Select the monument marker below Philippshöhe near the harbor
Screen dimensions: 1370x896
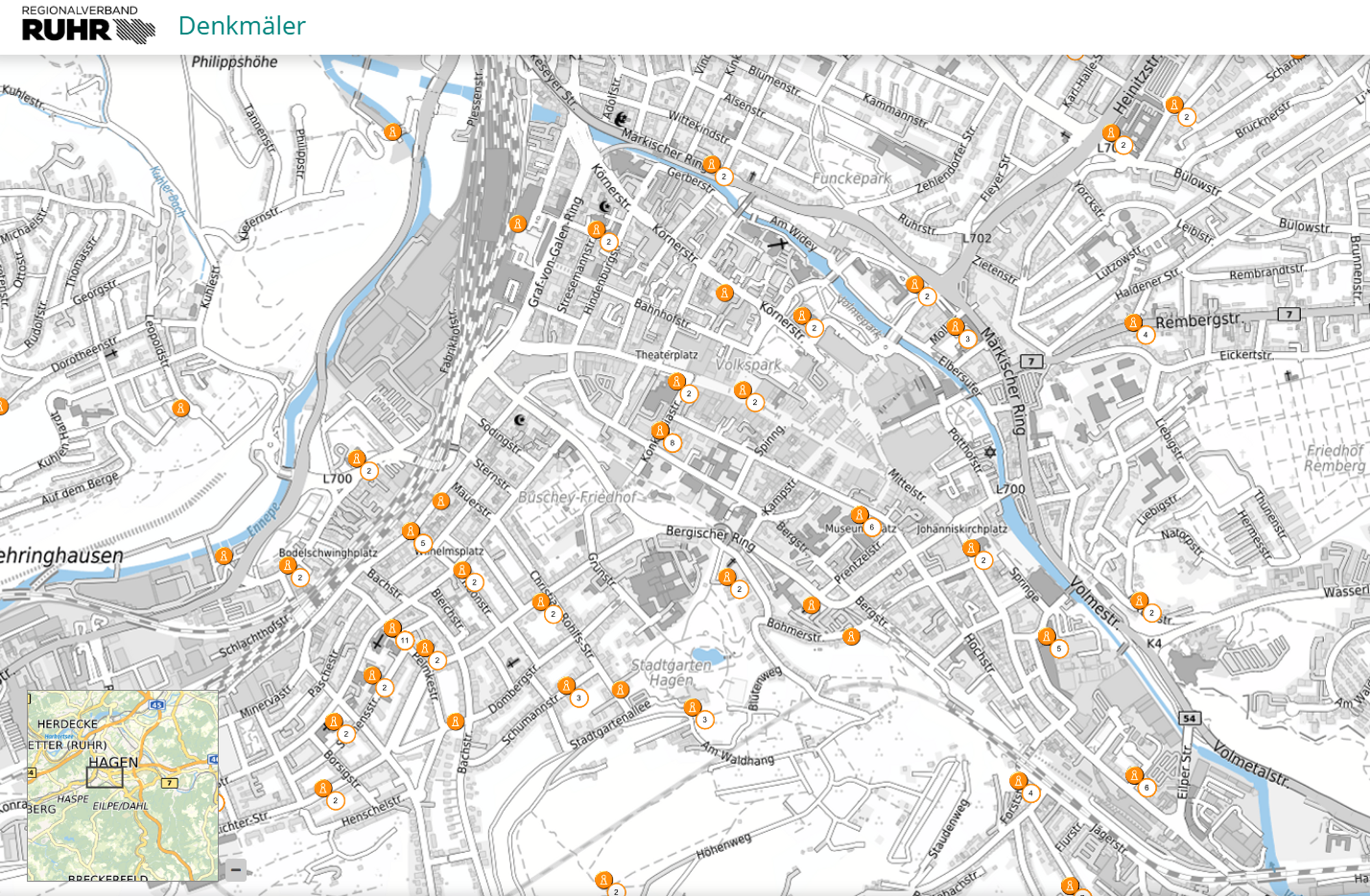point(393,132)
